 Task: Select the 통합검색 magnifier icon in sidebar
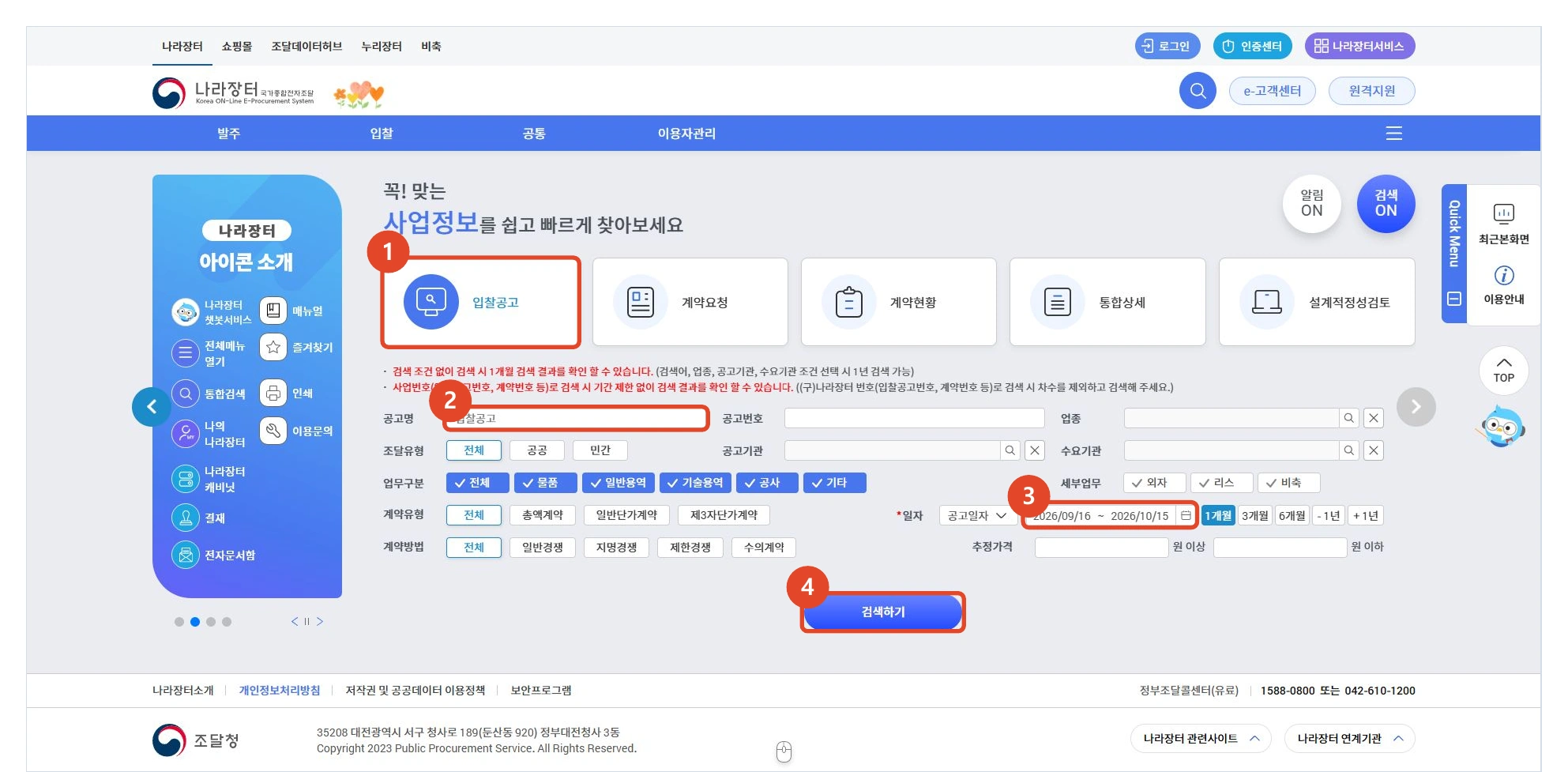coord(186,394)
